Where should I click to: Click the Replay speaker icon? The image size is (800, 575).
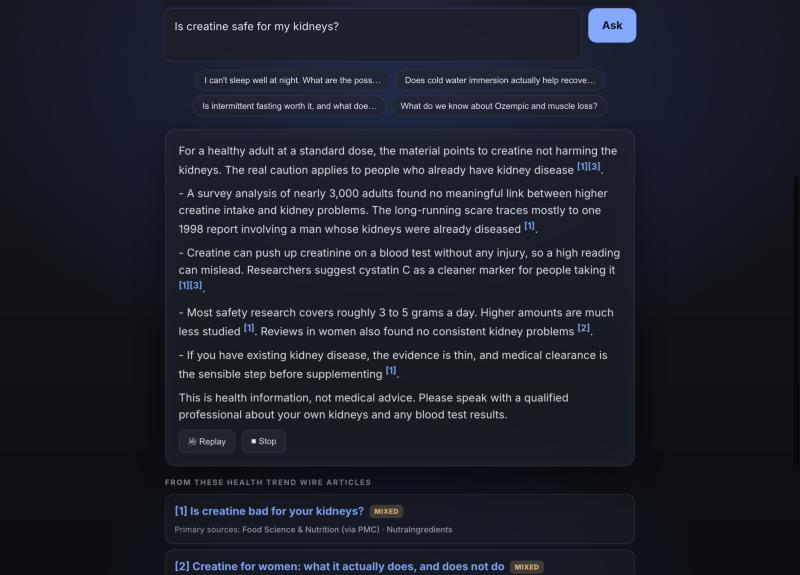(192, 441)
